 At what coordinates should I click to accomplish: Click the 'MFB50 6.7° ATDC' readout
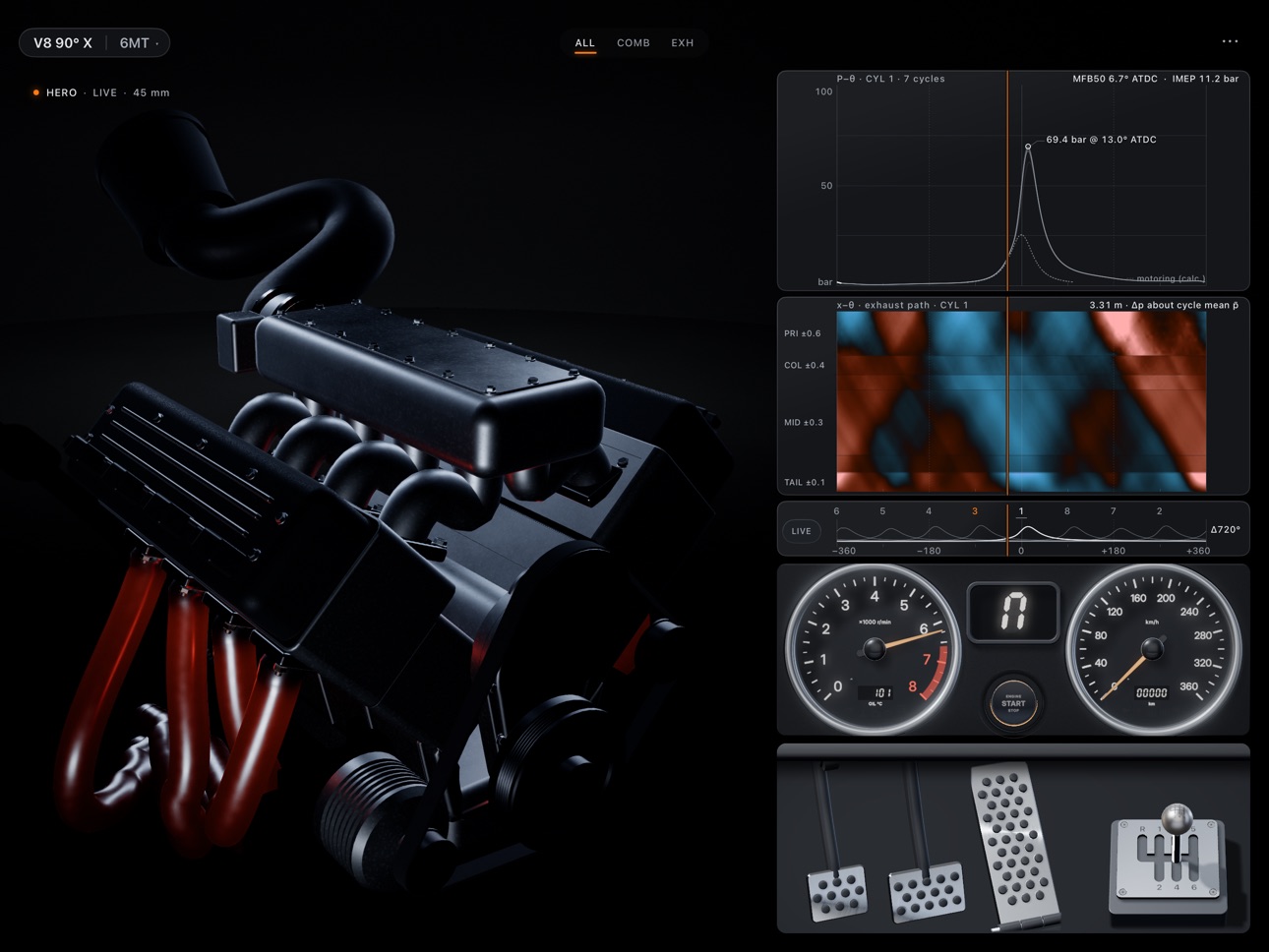click(1116, 79)
